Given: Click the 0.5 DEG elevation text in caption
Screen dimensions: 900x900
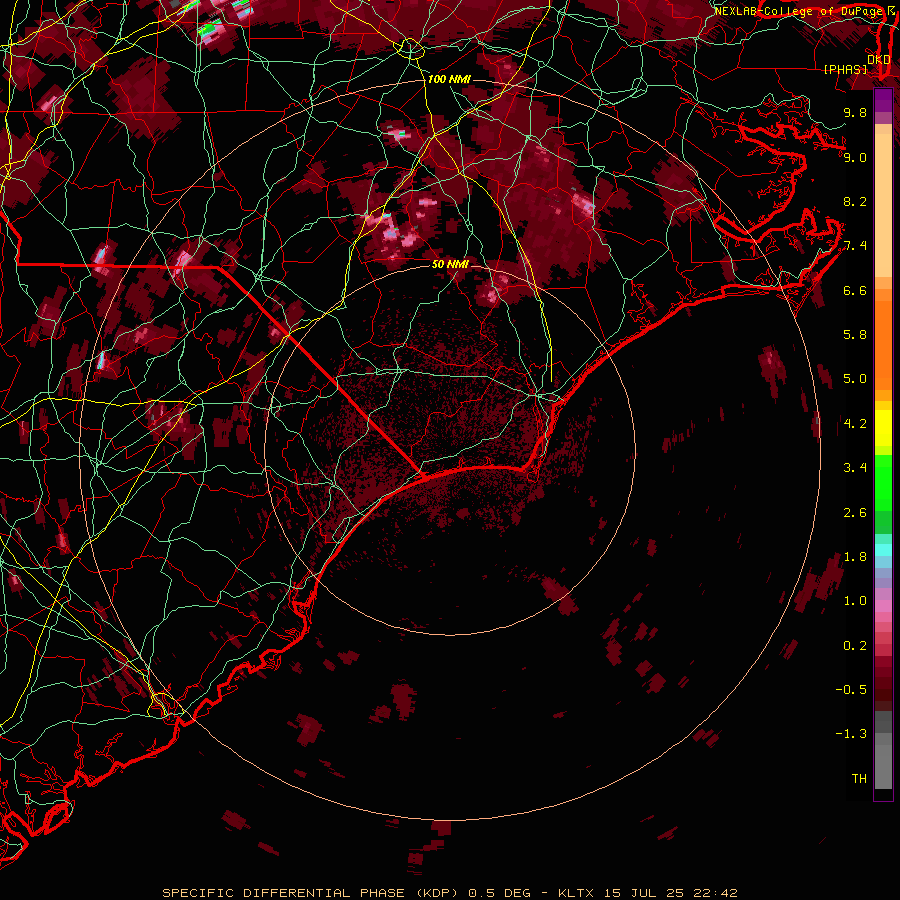Looking at the screenshot, I should 498,893.
